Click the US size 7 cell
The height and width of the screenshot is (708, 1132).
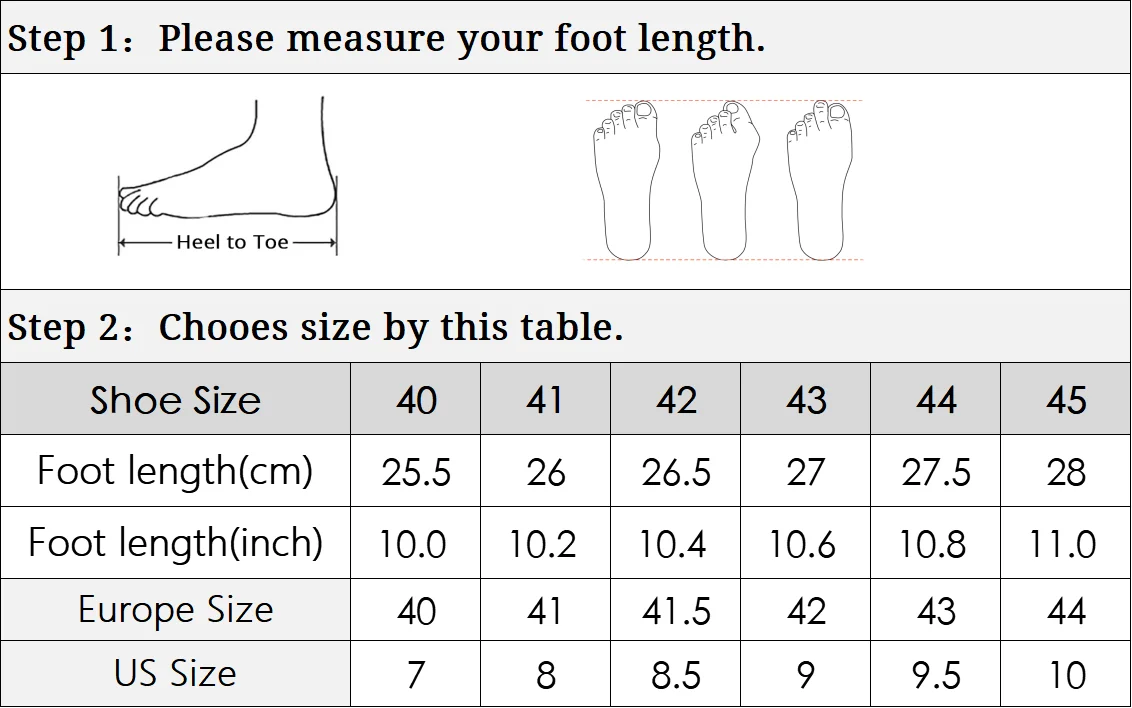point(416,673)
